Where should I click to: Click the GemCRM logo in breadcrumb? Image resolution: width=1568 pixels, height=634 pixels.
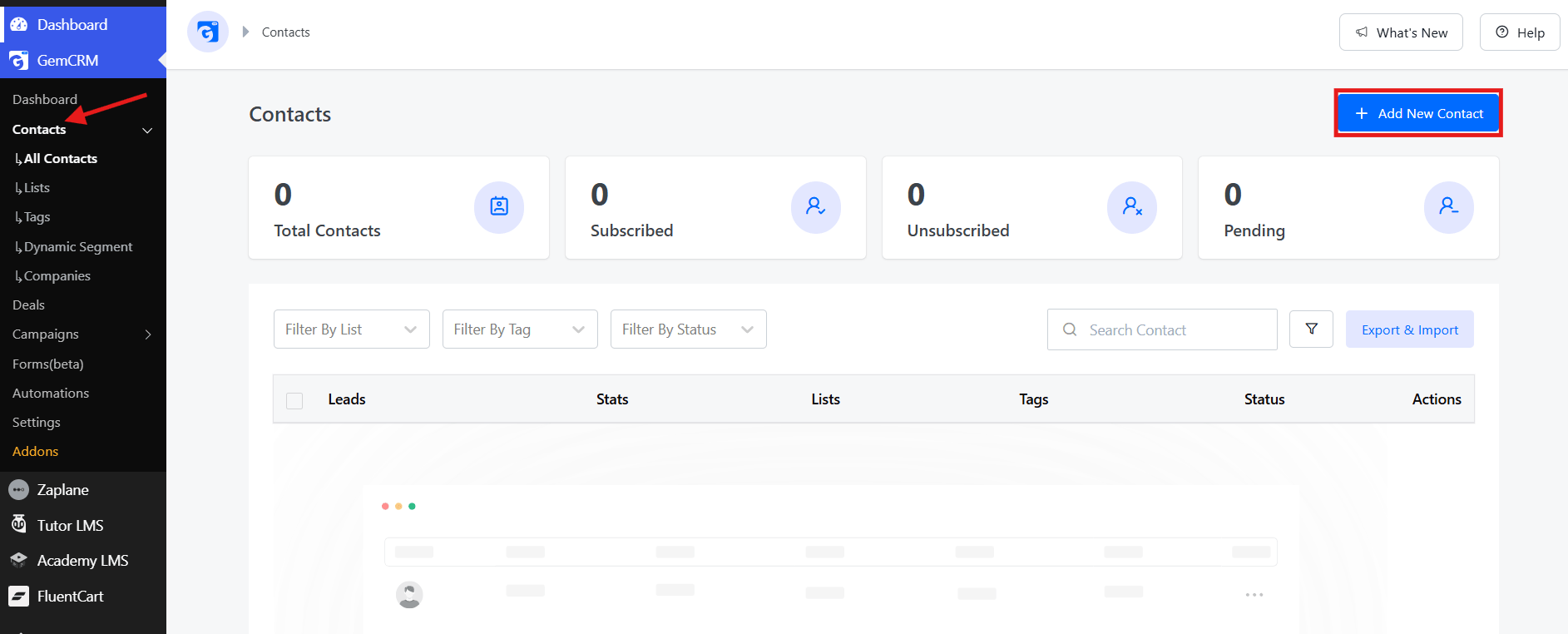coord(208,32)
